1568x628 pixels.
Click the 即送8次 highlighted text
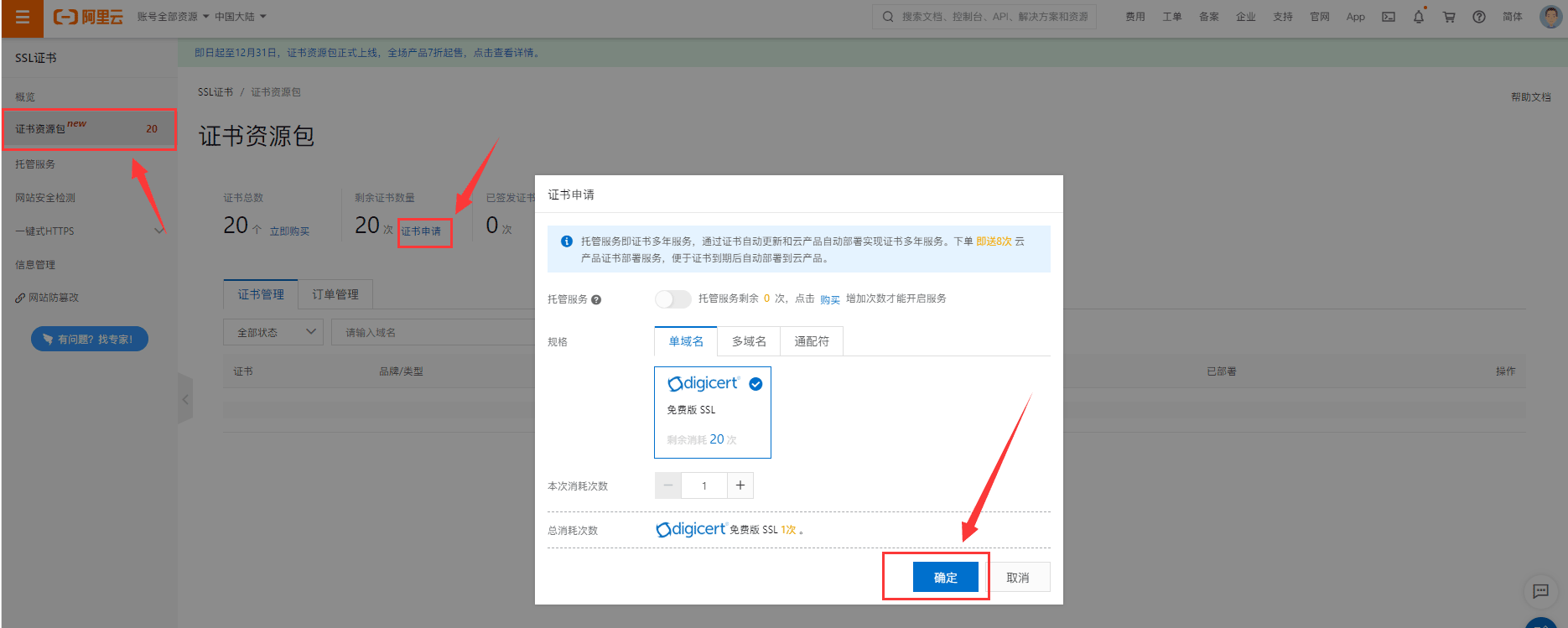click(x=994, y=241)
